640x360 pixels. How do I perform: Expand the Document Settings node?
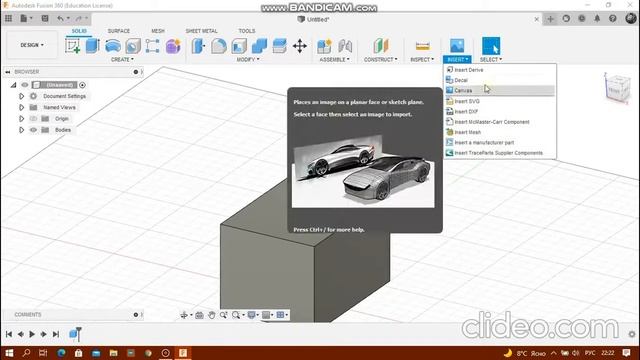pos(22,96)
